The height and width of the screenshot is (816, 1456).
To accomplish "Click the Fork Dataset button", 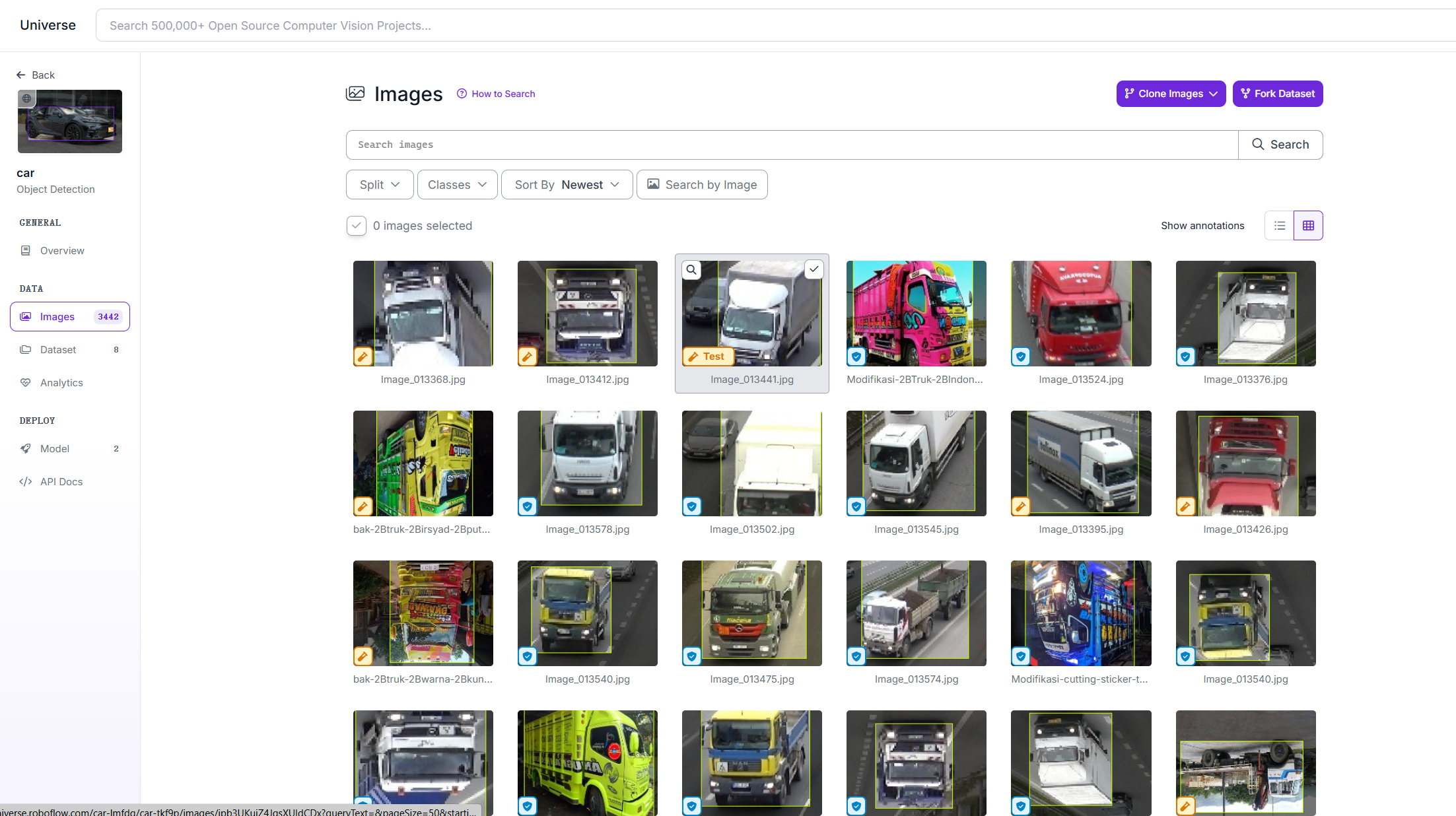I will [1278, 94].
